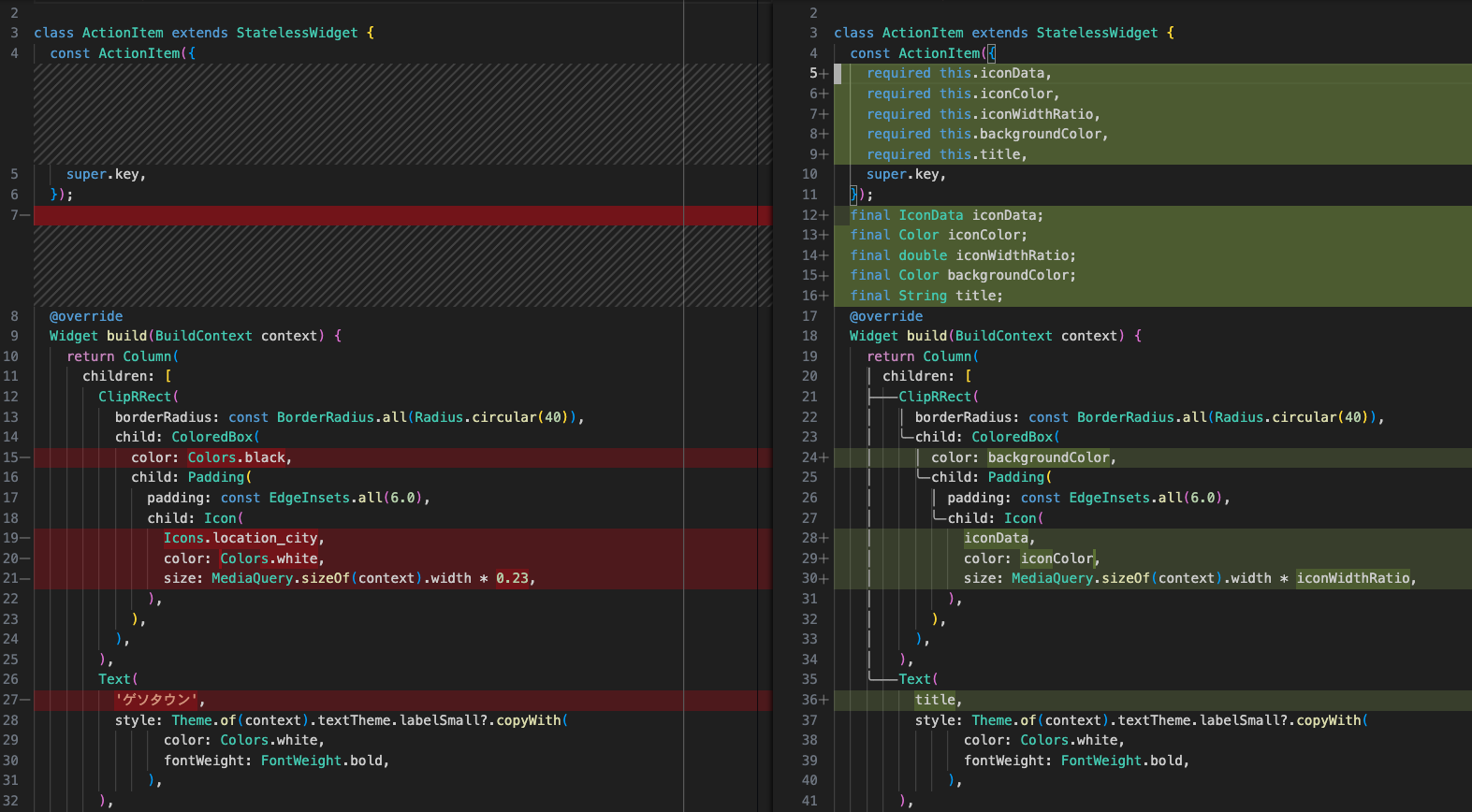Click line number 5 in the right pane gutter
Viewport: 1472px width, 812px height.
click(x=813, y=73)
